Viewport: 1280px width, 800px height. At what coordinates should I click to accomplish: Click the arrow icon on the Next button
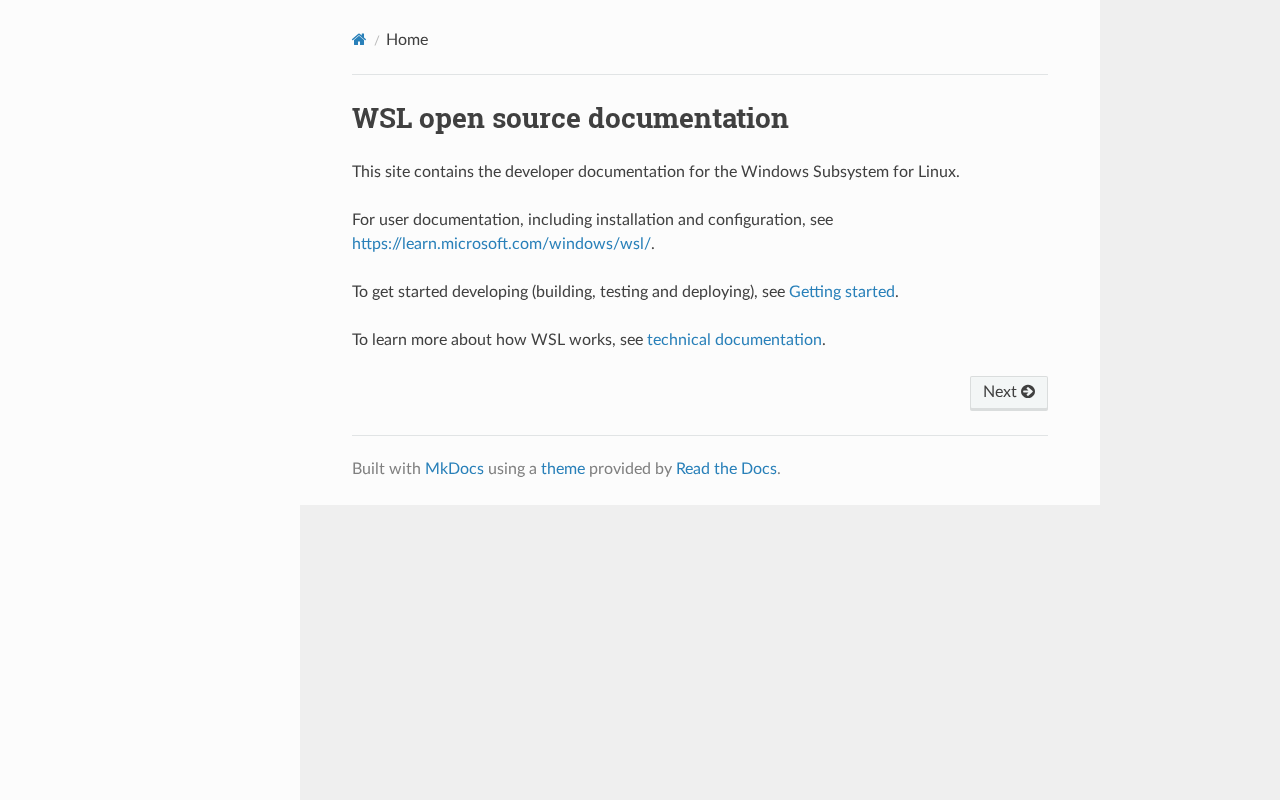[x=1028, y=392]
